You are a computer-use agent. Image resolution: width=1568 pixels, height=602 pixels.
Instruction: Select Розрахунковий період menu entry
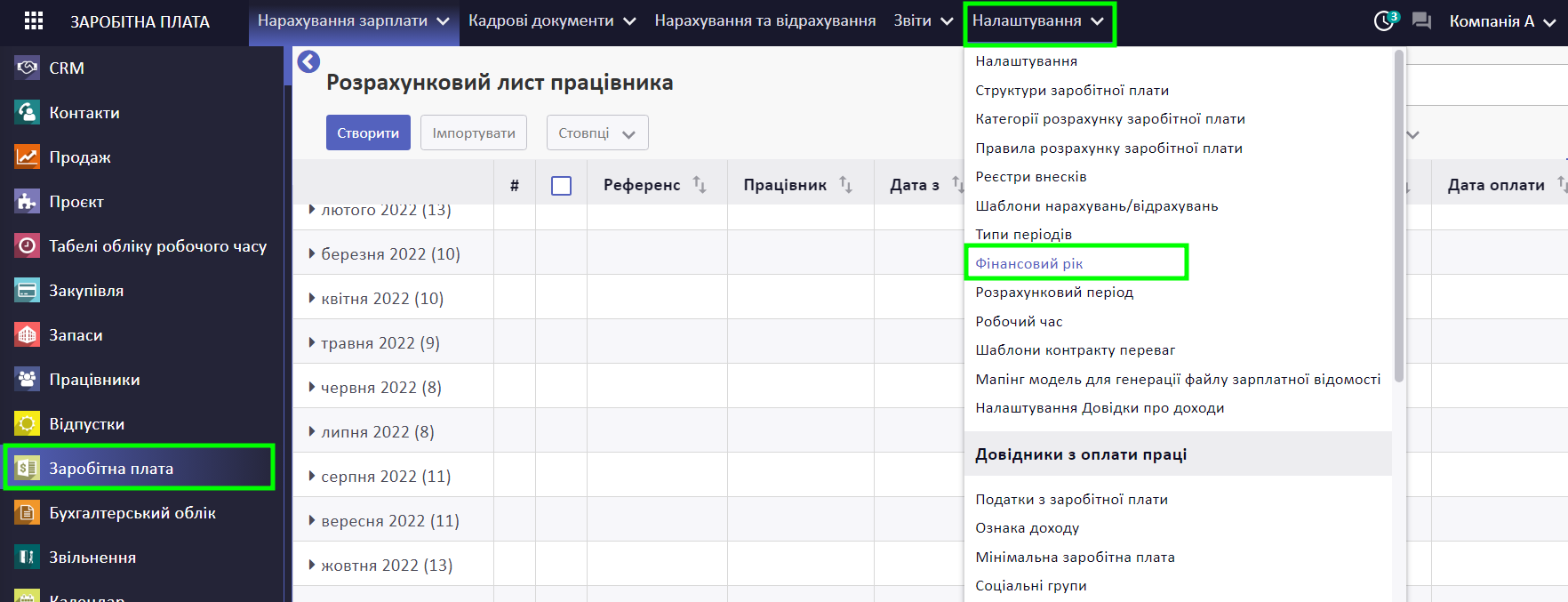tap(1054, 293)
